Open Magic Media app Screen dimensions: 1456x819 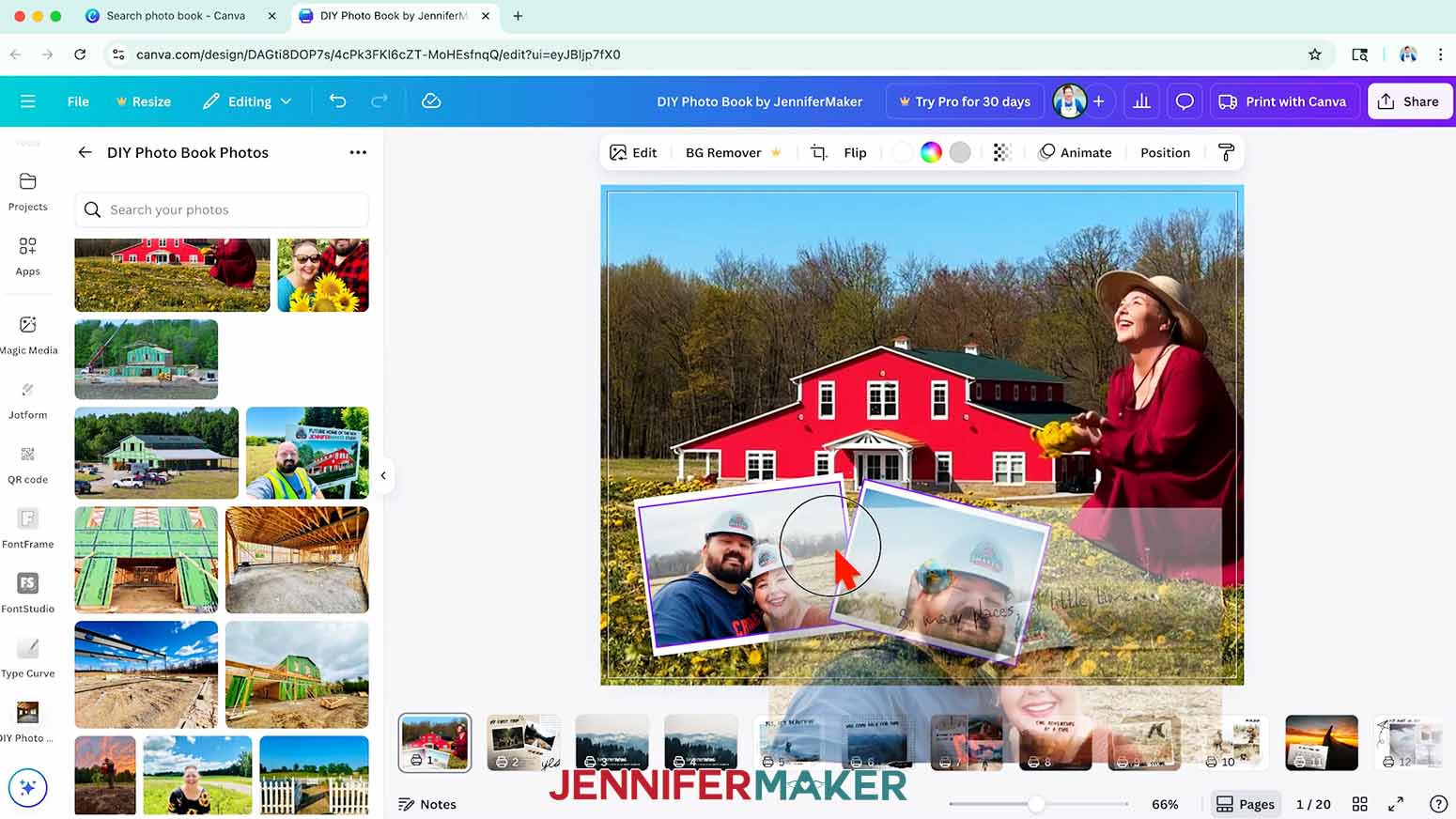point(28,335)
